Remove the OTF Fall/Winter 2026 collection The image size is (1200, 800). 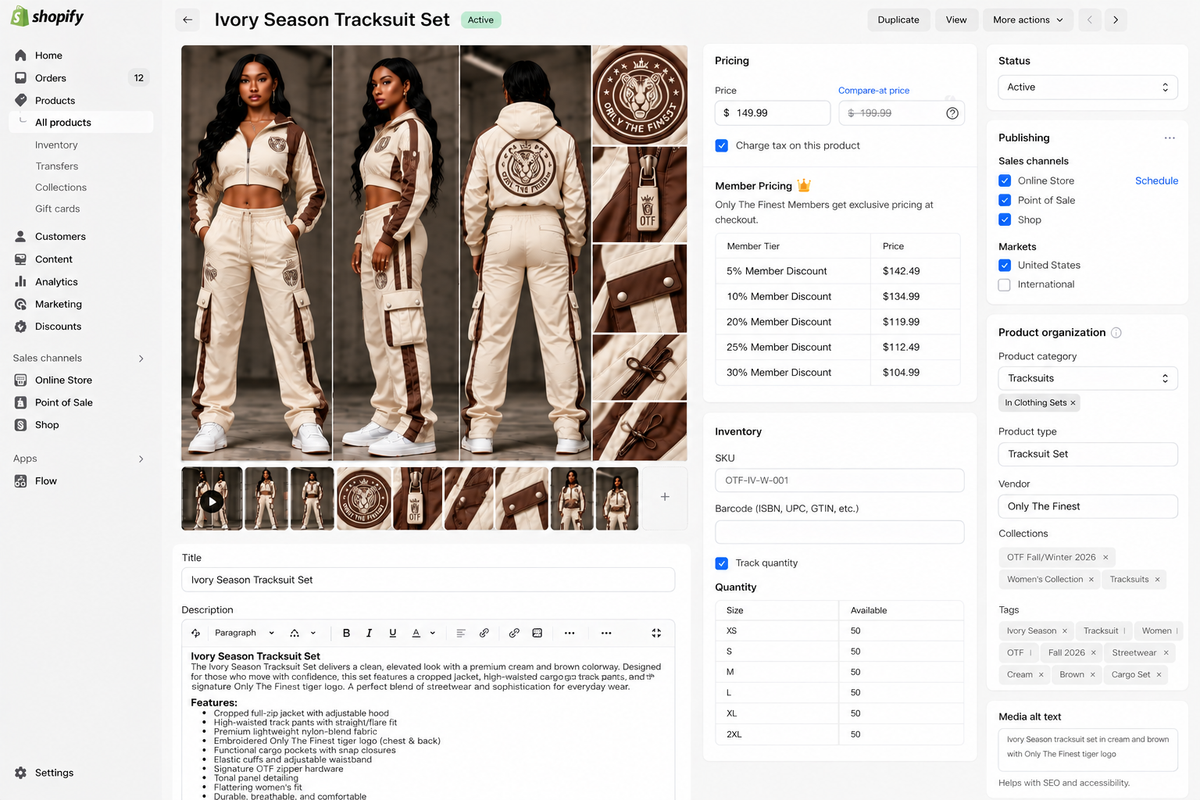point(1105,557)
